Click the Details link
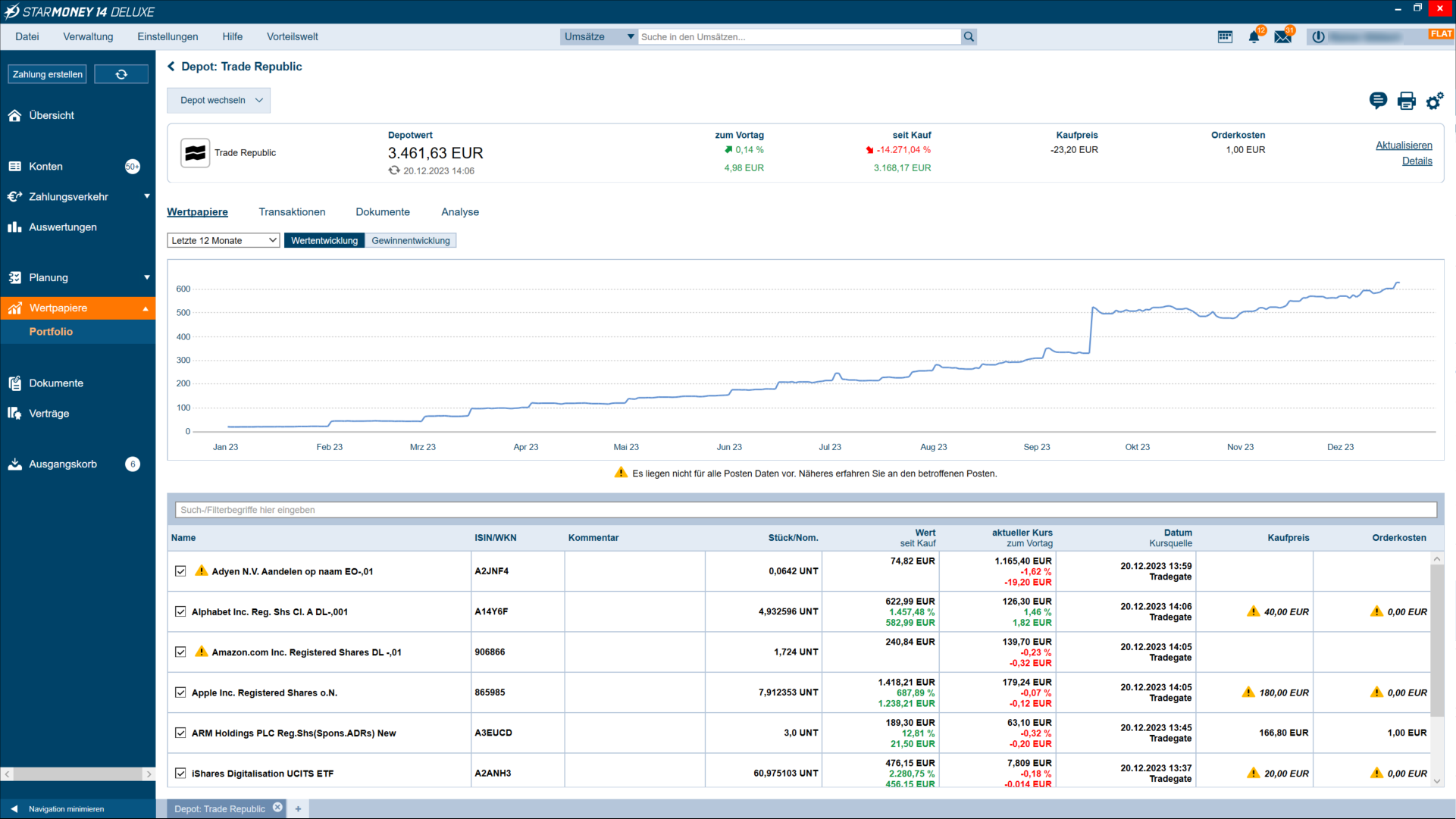 (x=1417, y=161)
